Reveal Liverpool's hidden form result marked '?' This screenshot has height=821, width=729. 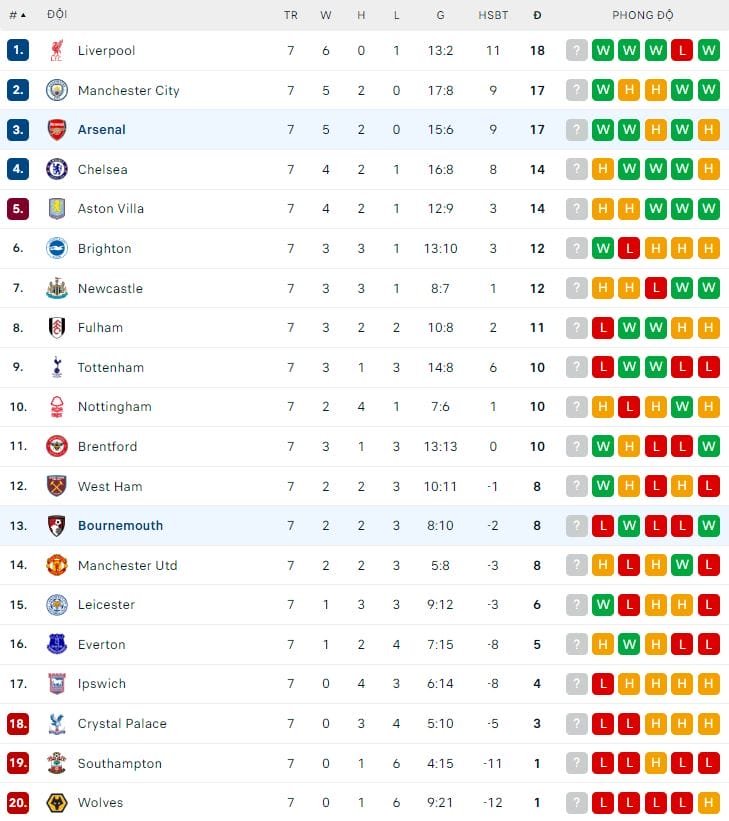click(x=577, y=50)
